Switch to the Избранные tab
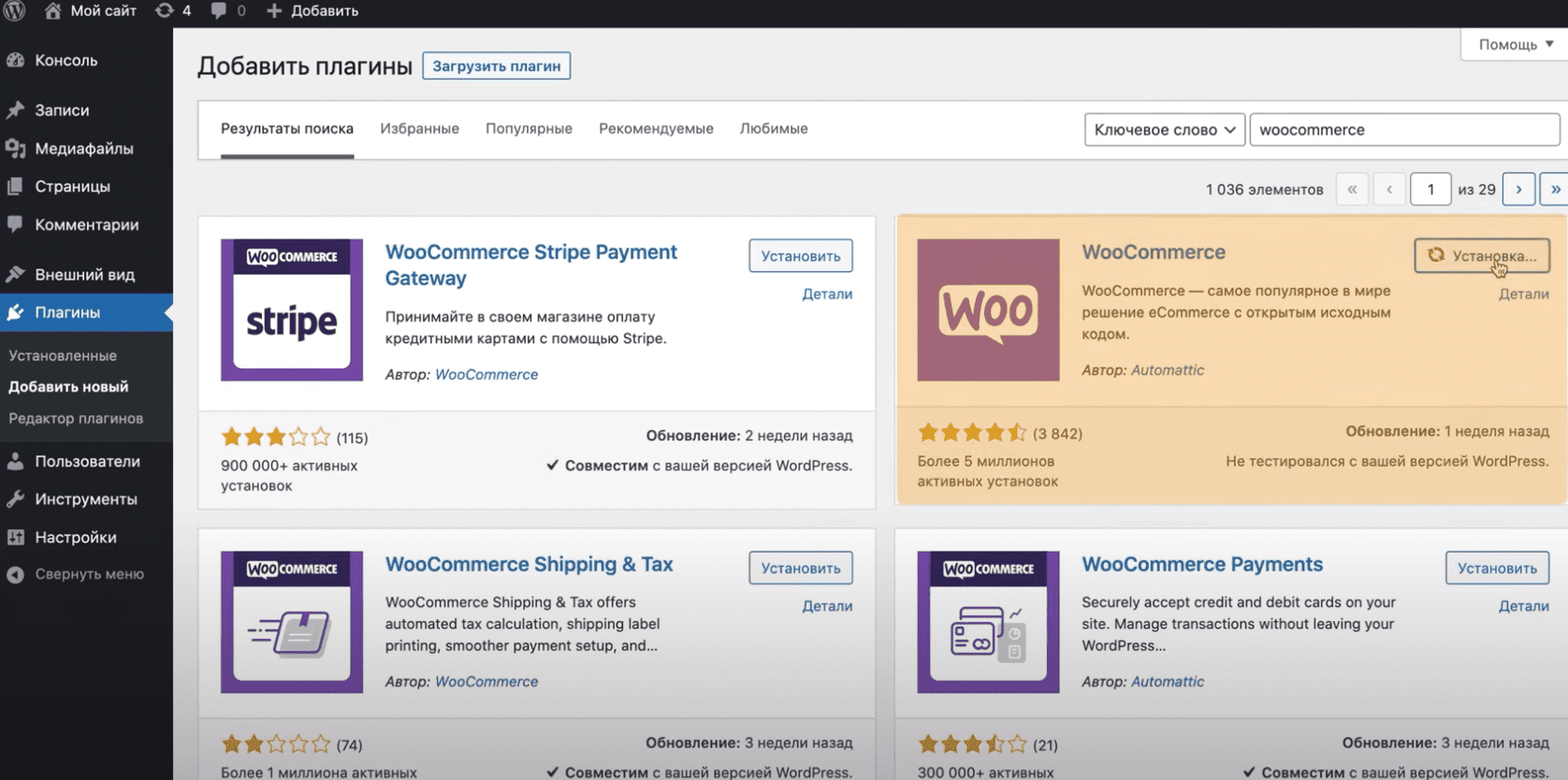The height and width of the screenshot is (780, 1568). (x=419, y=128)
